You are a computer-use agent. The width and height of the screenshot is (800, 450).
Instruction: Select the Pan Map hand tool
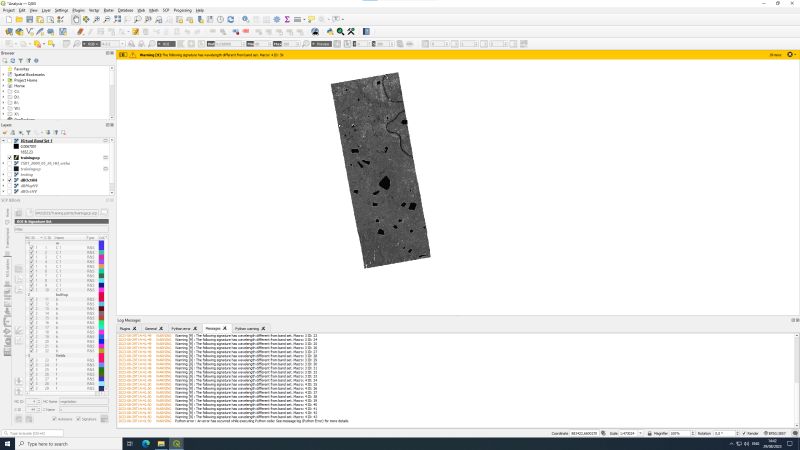[x=76, y=19]
